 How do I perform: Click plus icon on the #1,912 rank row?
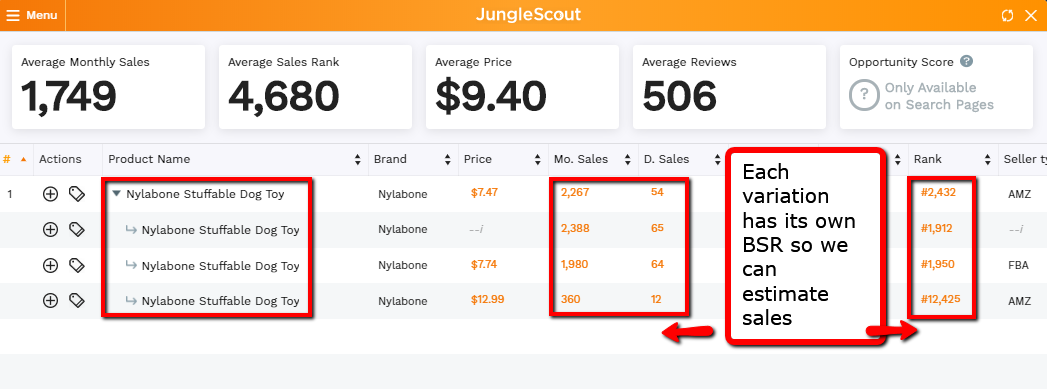50,230
